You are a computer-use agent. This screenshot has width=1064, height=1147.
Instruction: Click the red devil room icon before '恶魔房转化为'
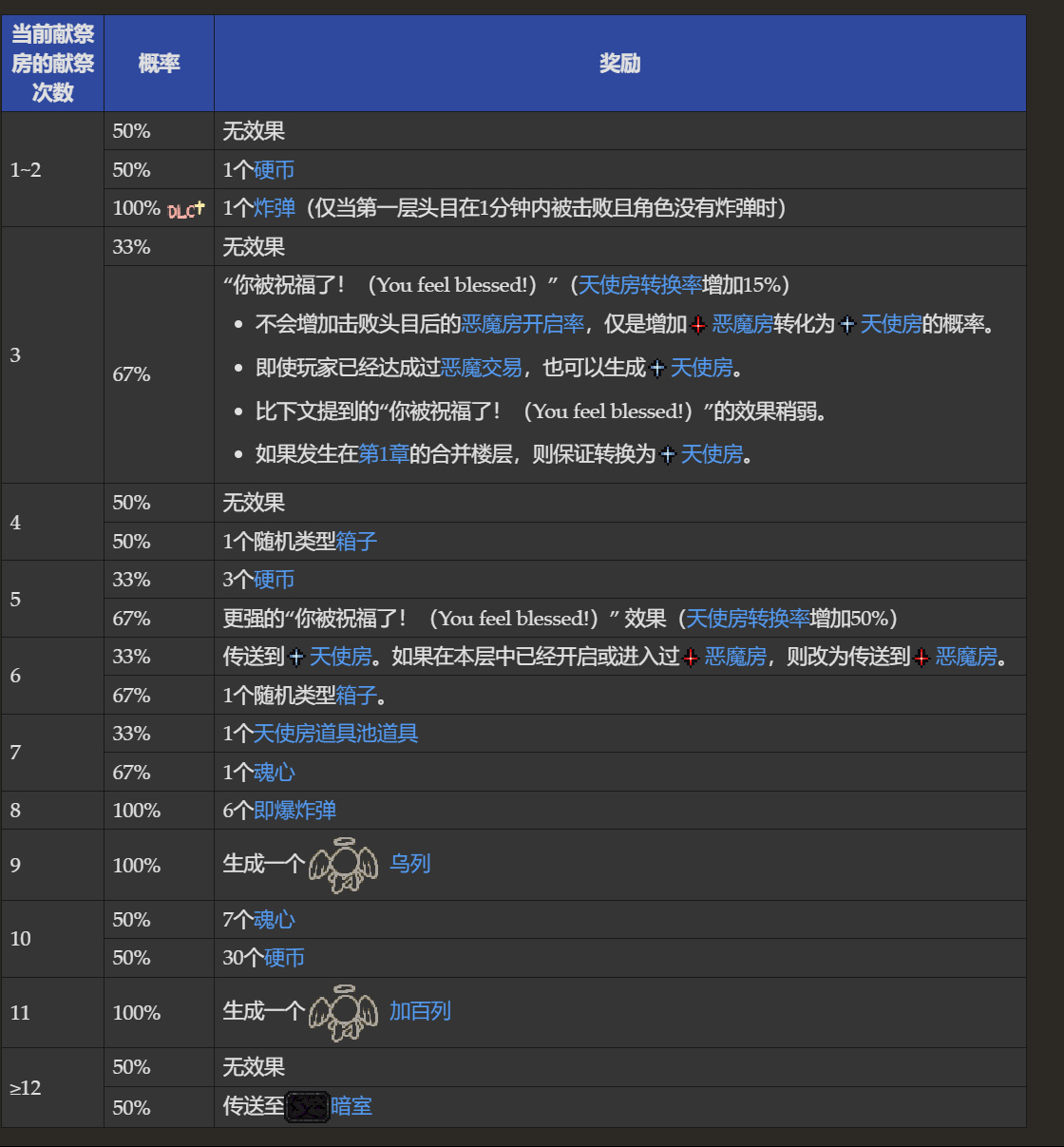pos(698,325)
